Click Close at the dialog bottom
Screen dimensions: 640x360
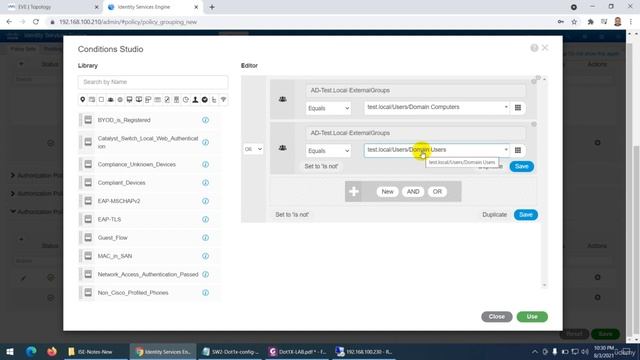pyautogui.click(x=497, y=317)
